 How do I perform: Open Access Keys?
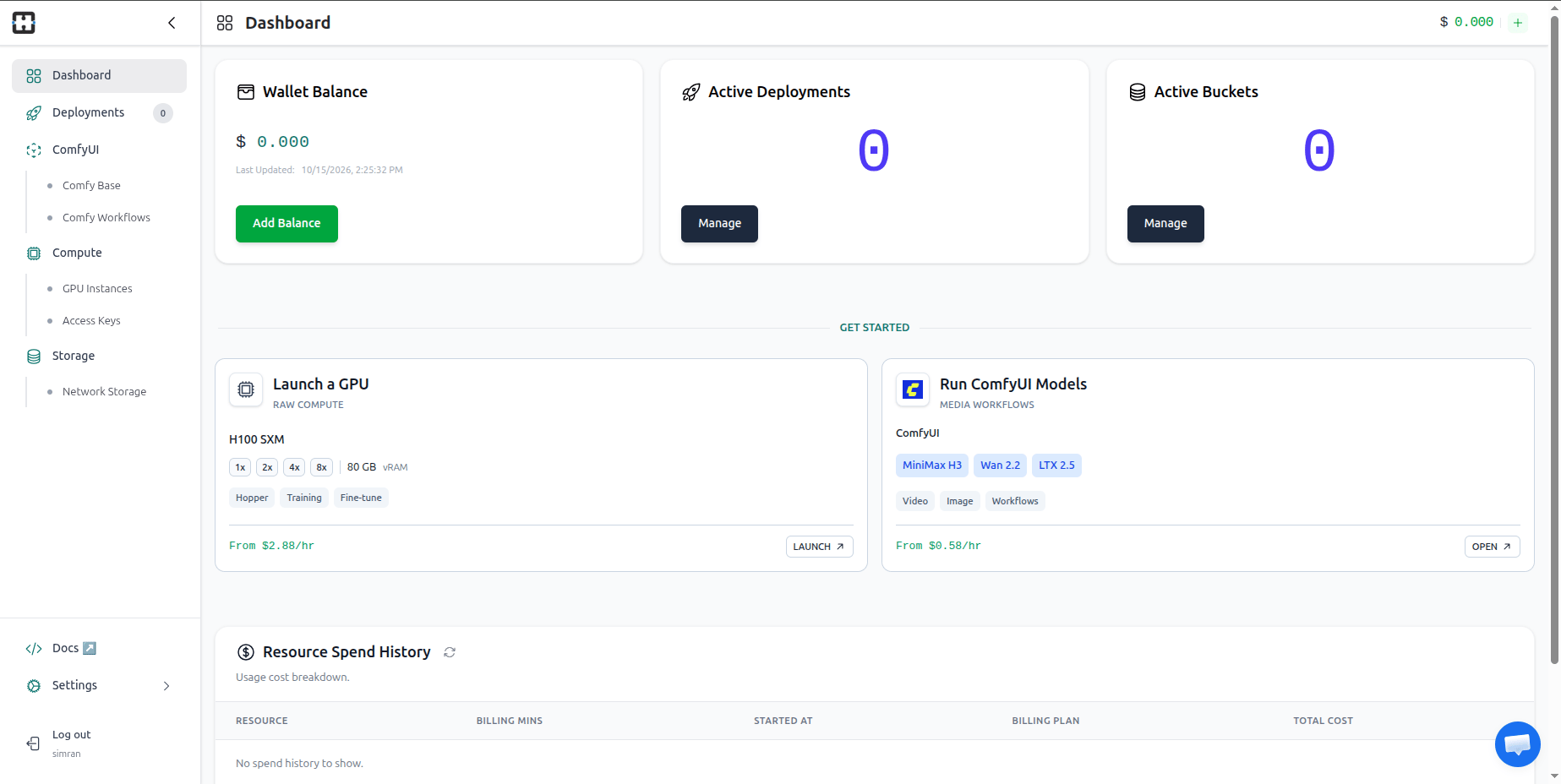point(91,321)
